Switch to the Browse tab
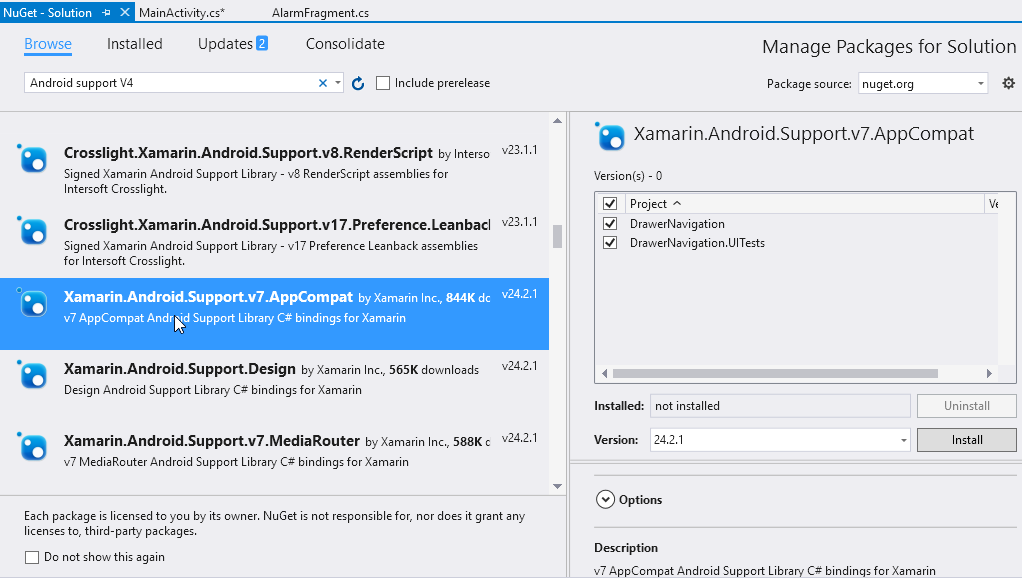 pos(48,44)
